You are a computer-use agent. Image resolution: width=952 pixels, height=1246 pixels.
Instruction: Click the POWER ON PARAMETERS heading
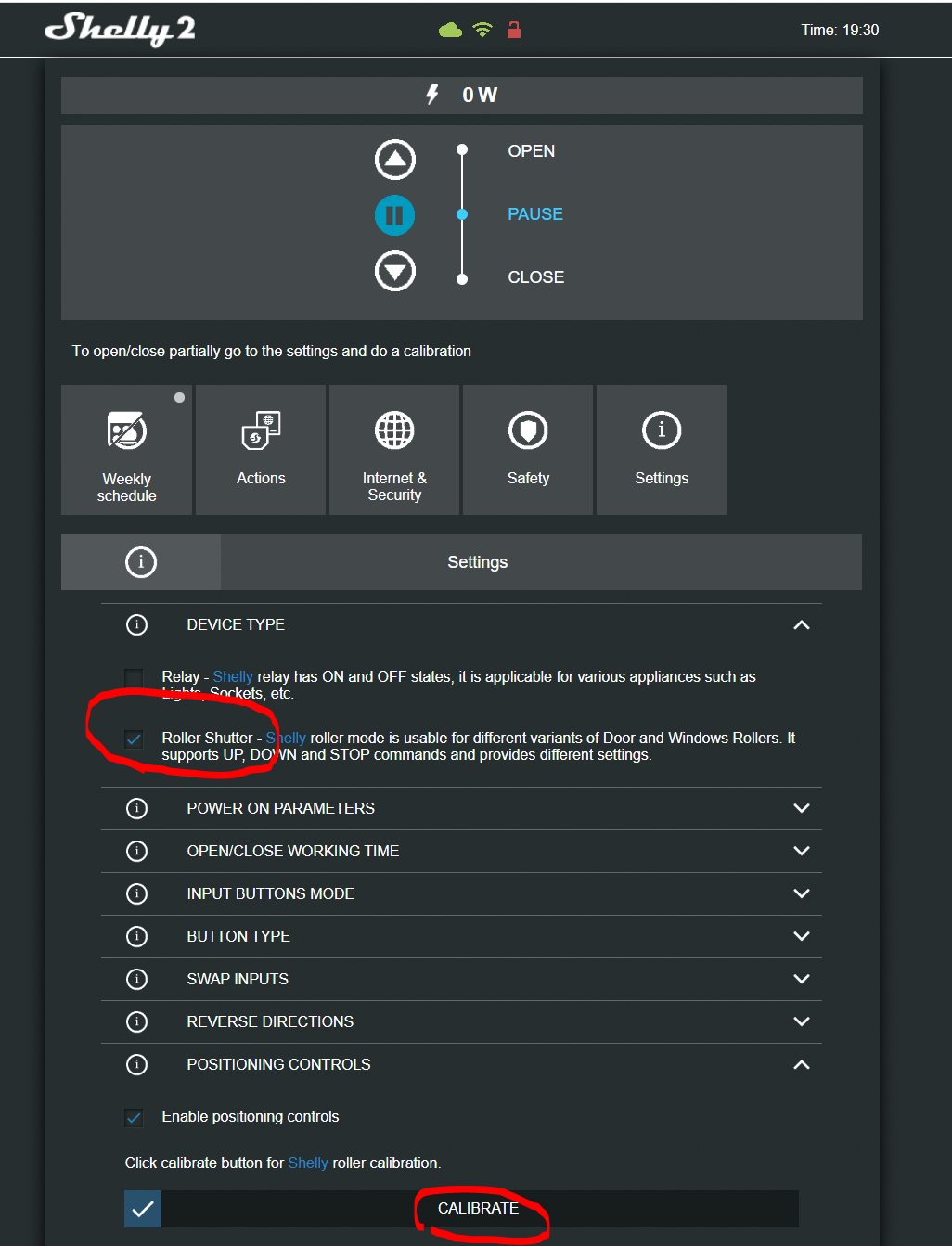[281, 808]
